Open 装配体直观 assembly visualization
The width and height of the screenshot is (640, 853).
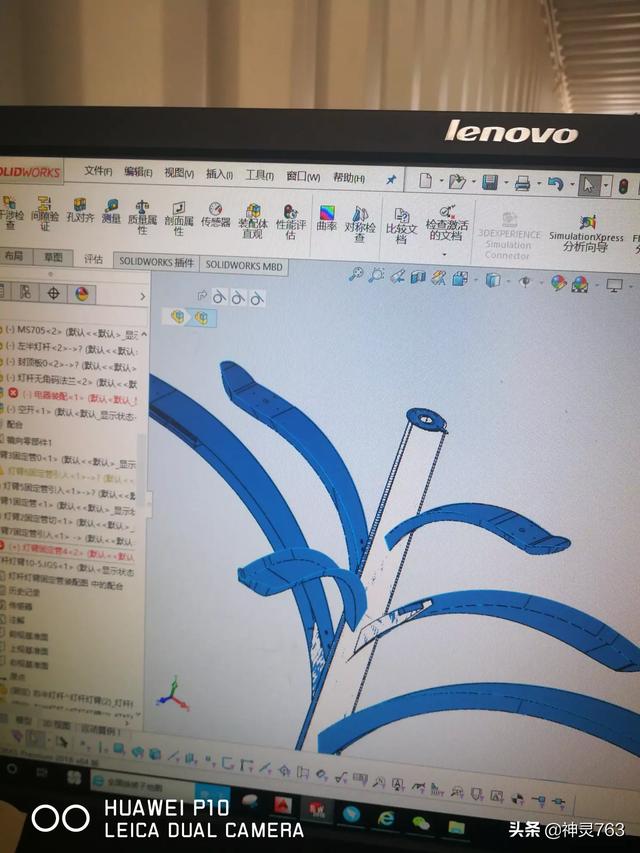click(x=253, y=221)
